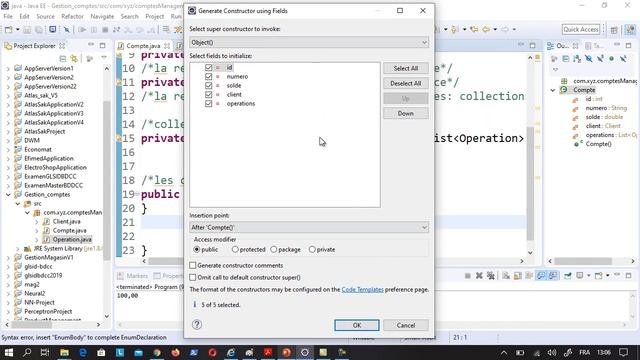This screenshot has height=360, width=640.
Task: Click the Save toolbar icon
Action: coord(27,29)
